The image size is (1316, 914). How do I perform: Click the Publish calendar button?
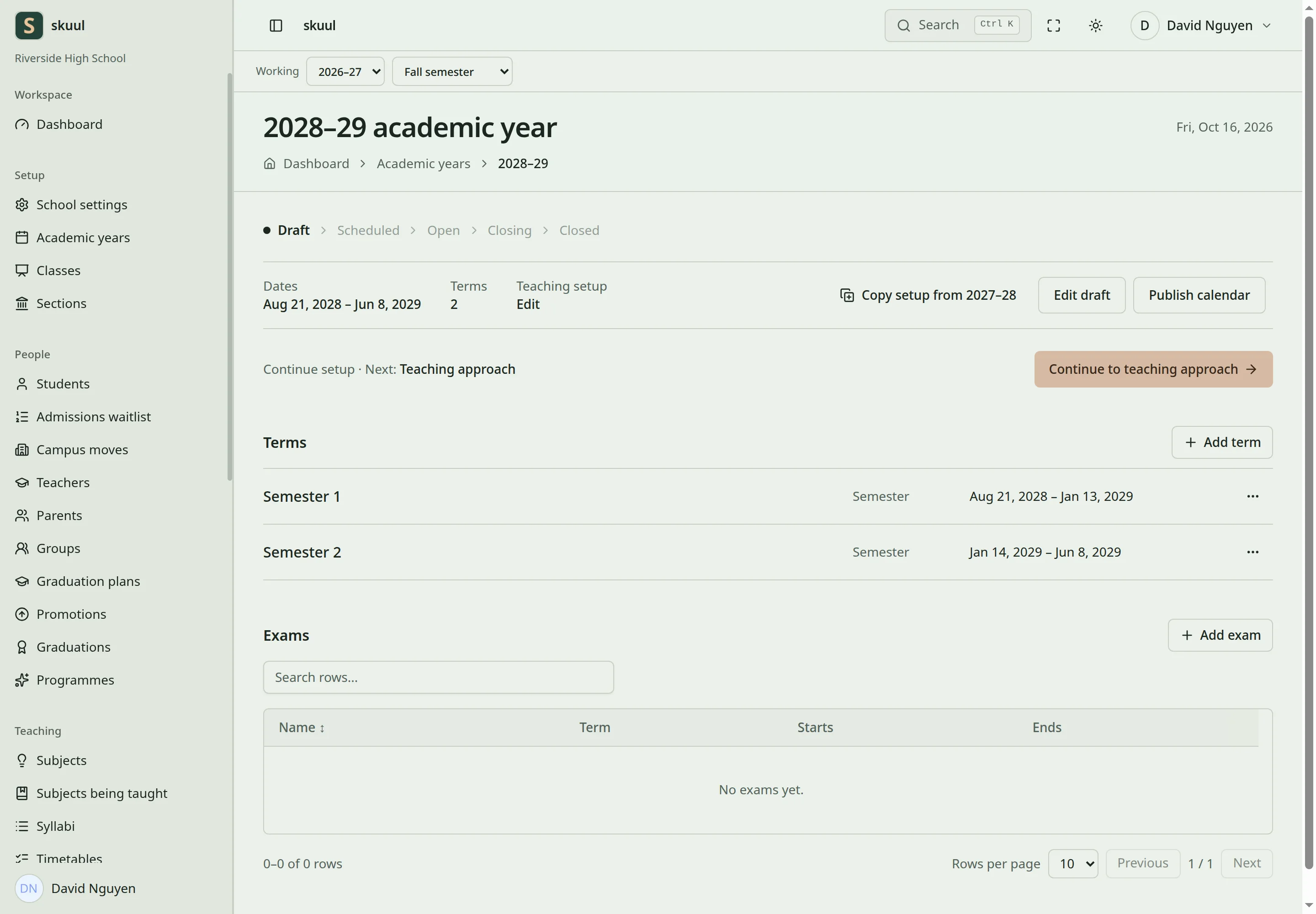pos(1199,295)
